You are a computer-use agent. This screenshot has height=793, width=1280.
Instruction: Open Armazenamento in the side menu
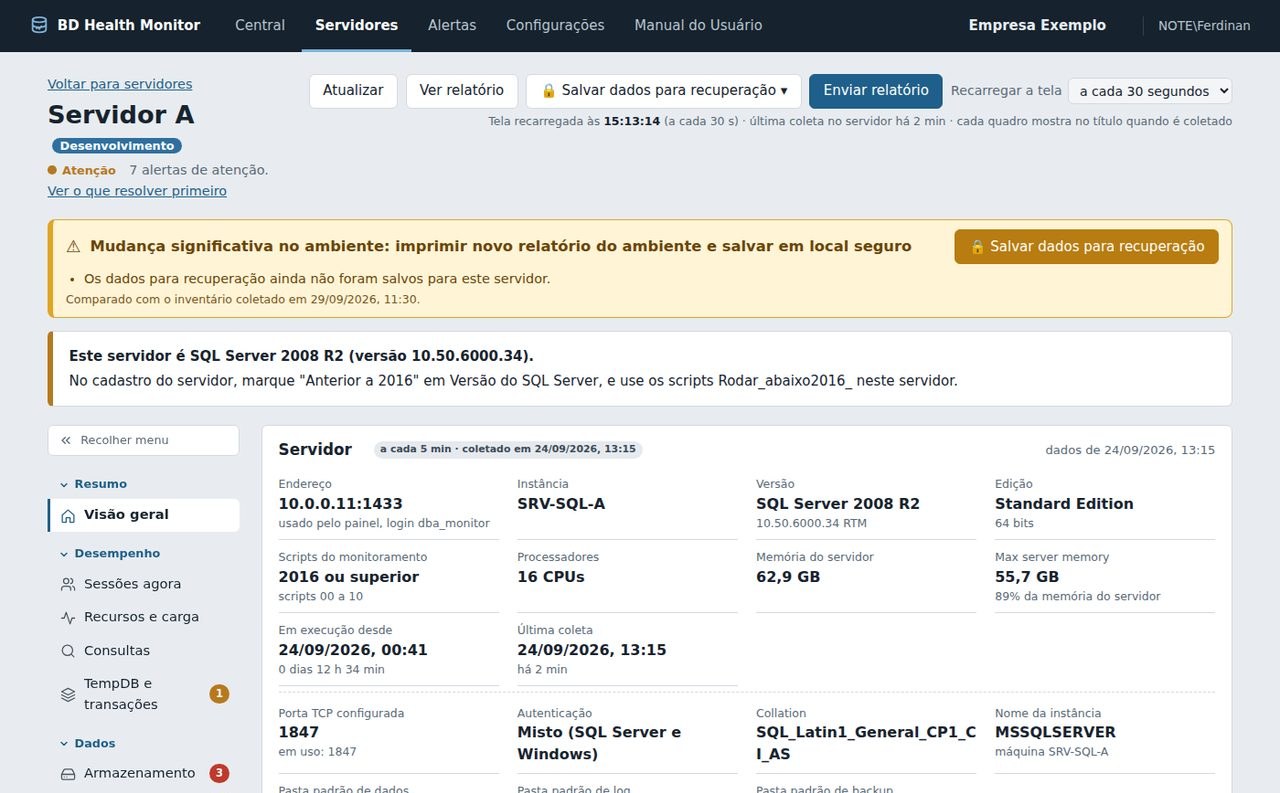coord(143,773)
